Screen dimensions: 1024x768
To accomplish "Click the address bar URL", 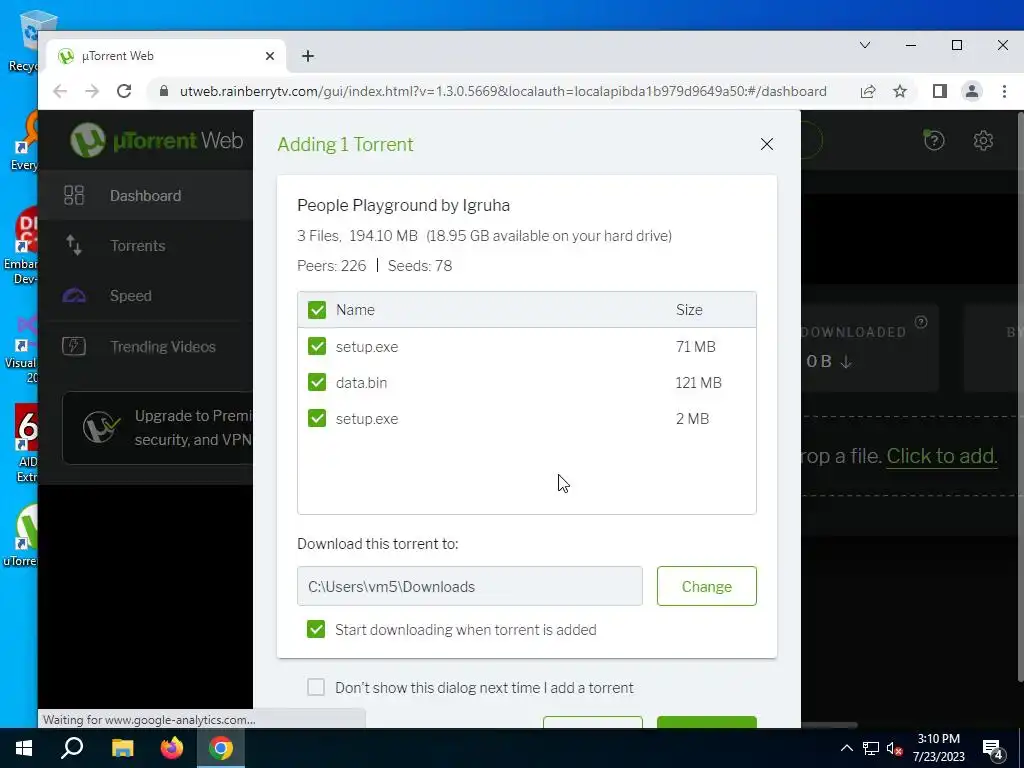I will pos(503,91).
